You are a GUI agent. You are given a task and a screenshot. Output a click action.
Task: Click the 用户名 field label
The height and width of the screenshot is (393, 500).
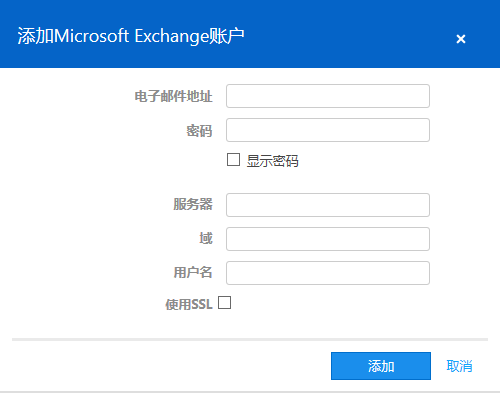click(193, 272)
